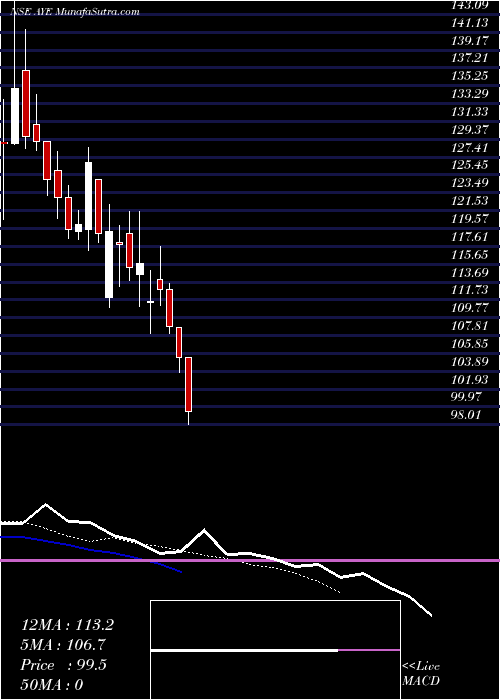500x700 pixels.
Task: Click the 103.89 price axis label
Action: tap(472, 361)
